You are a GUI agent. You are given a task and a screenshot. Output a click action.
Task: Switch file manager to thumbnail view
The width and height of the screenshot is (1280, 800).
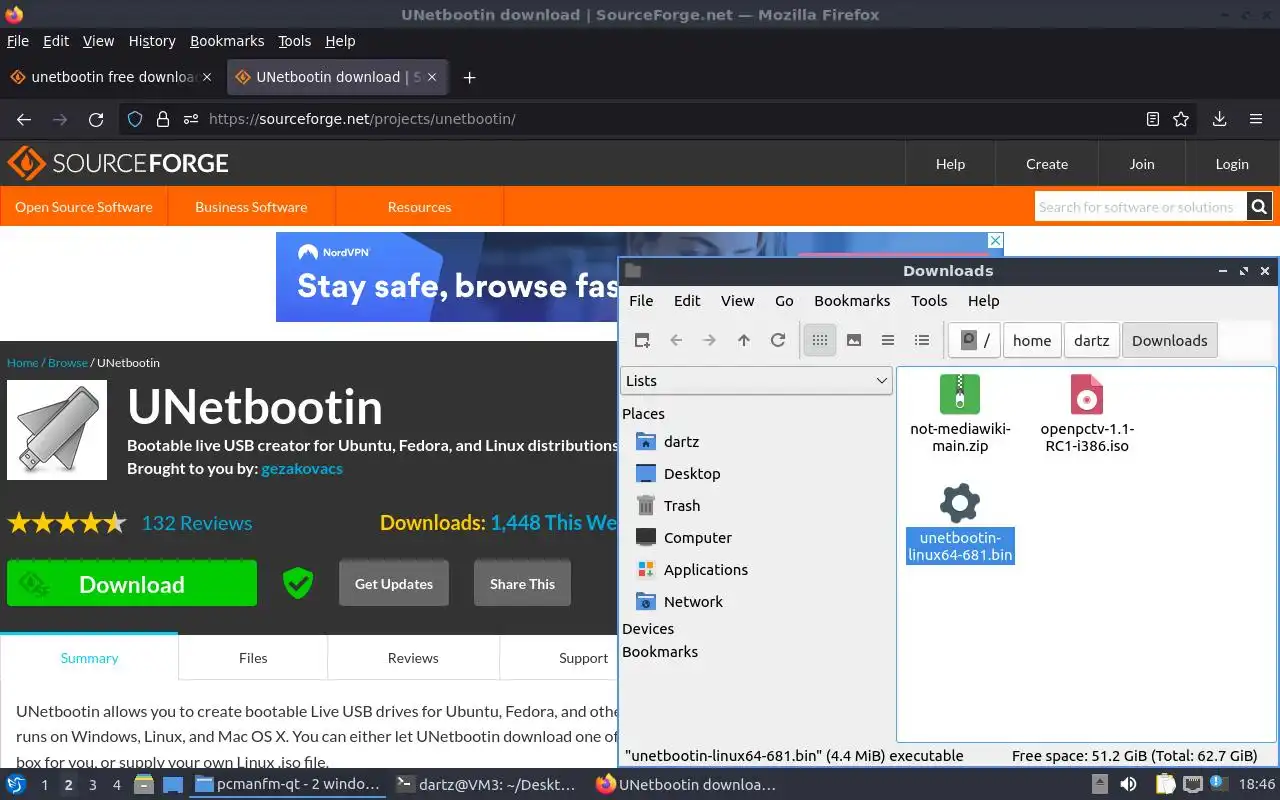point(854,340)
